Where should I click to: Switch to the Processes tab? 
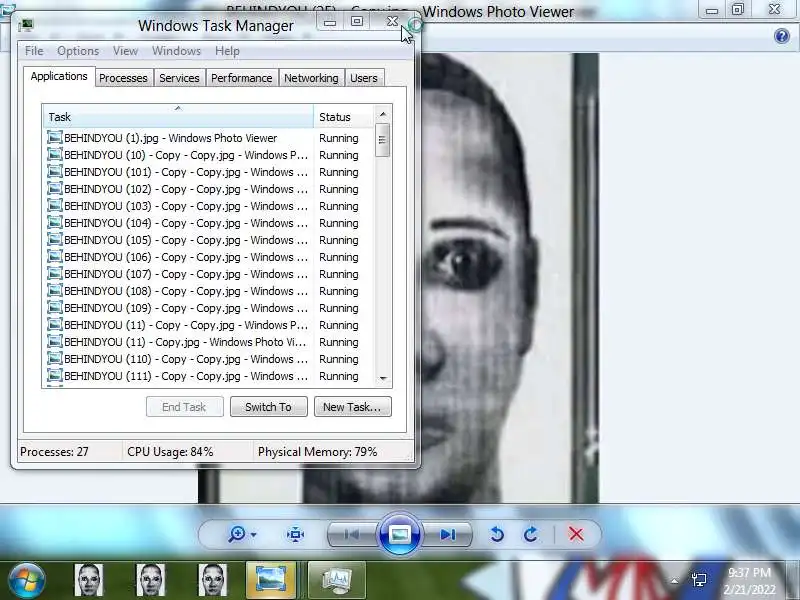123,78
